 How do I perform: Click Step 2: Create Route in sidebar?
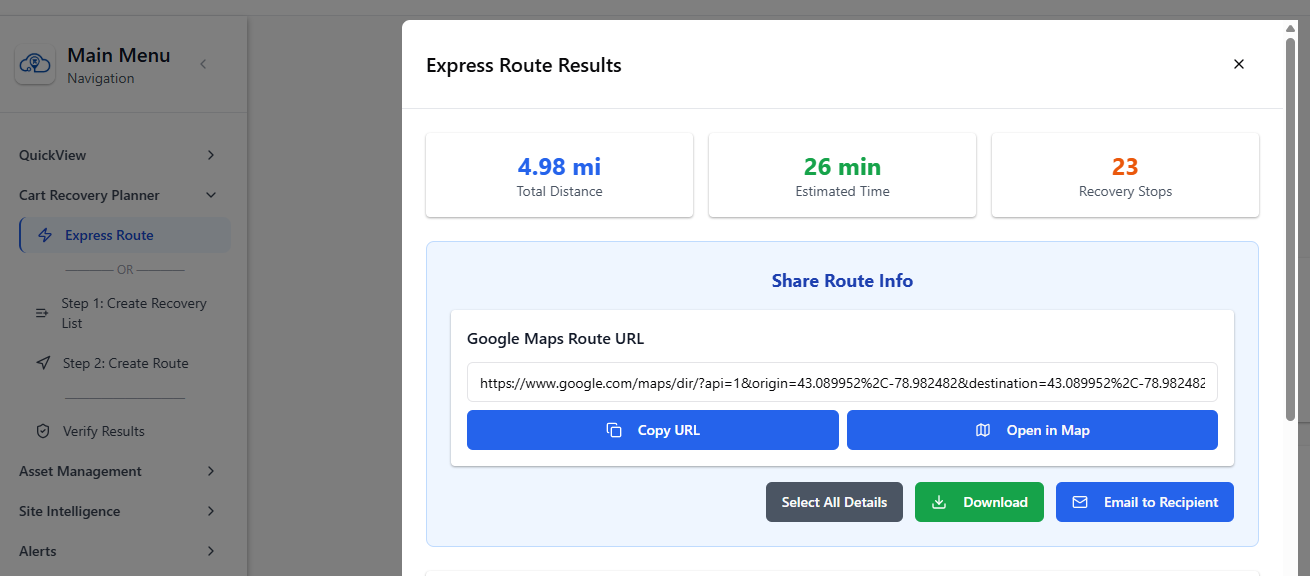coord(125,362)
